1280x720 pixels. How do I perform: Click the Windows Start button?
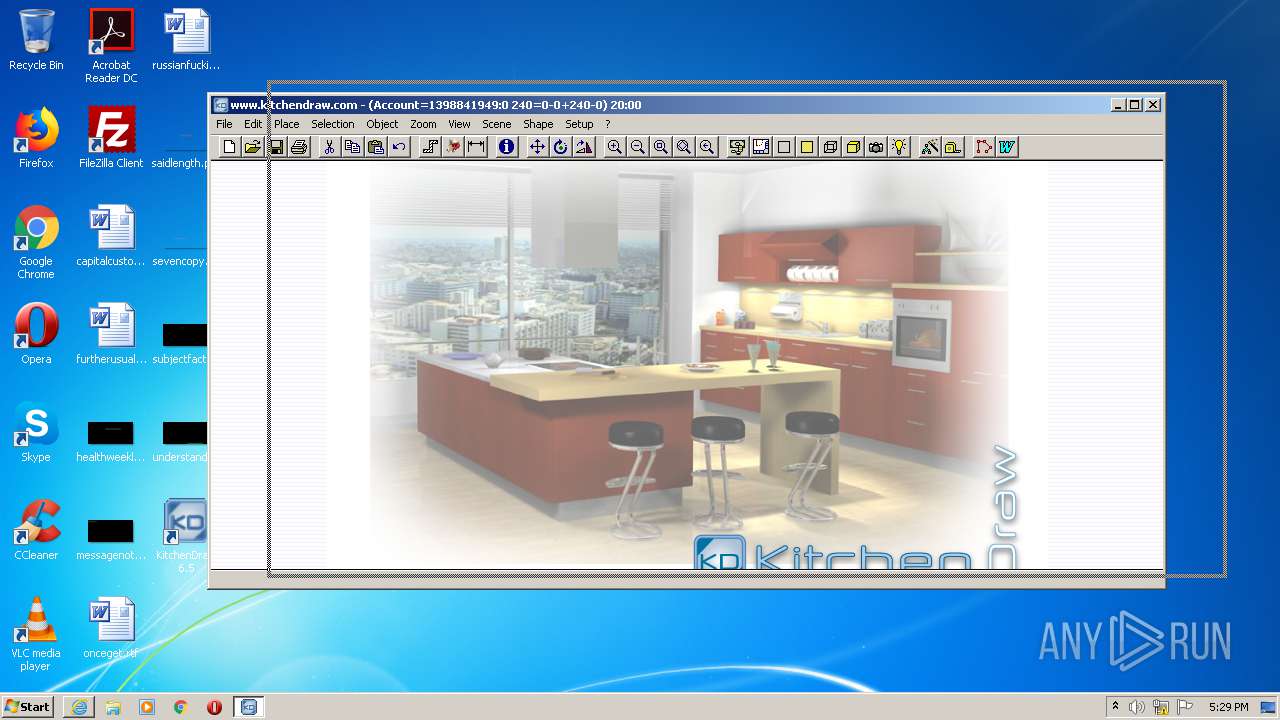tap(28, 707)
